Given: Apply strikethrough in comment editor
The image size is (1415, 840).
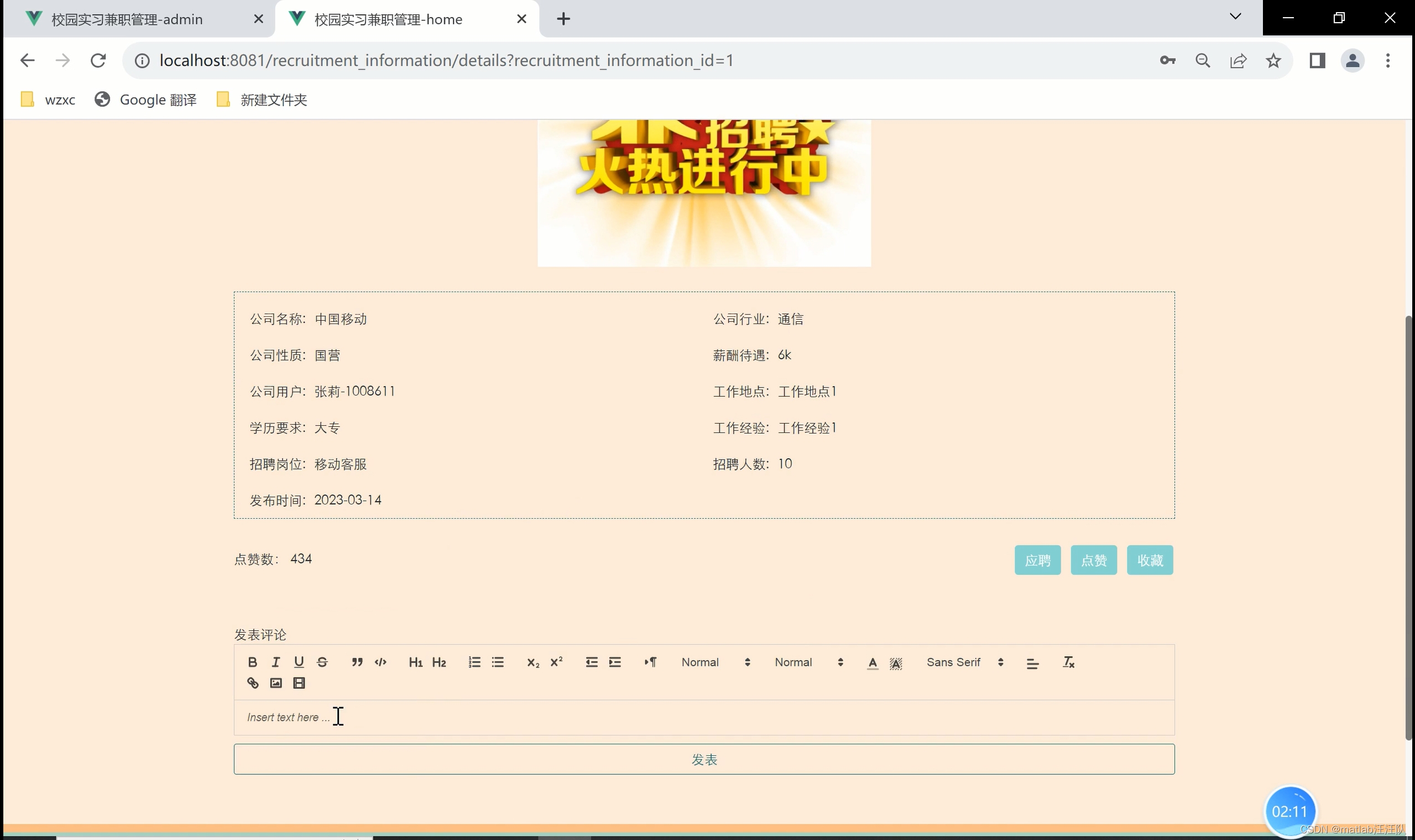Looking at the screenshot, I should 322,662.
